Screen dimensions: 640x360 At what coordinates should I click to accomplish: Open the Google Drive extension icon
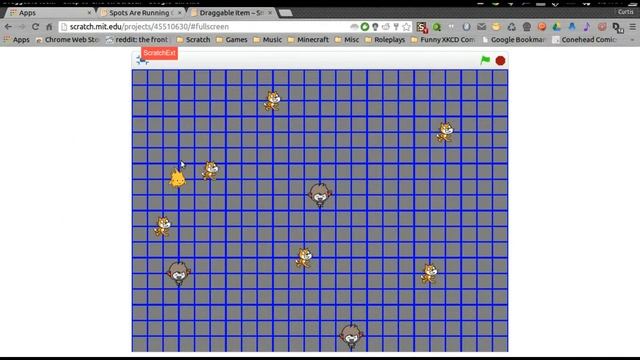[557, 27]
